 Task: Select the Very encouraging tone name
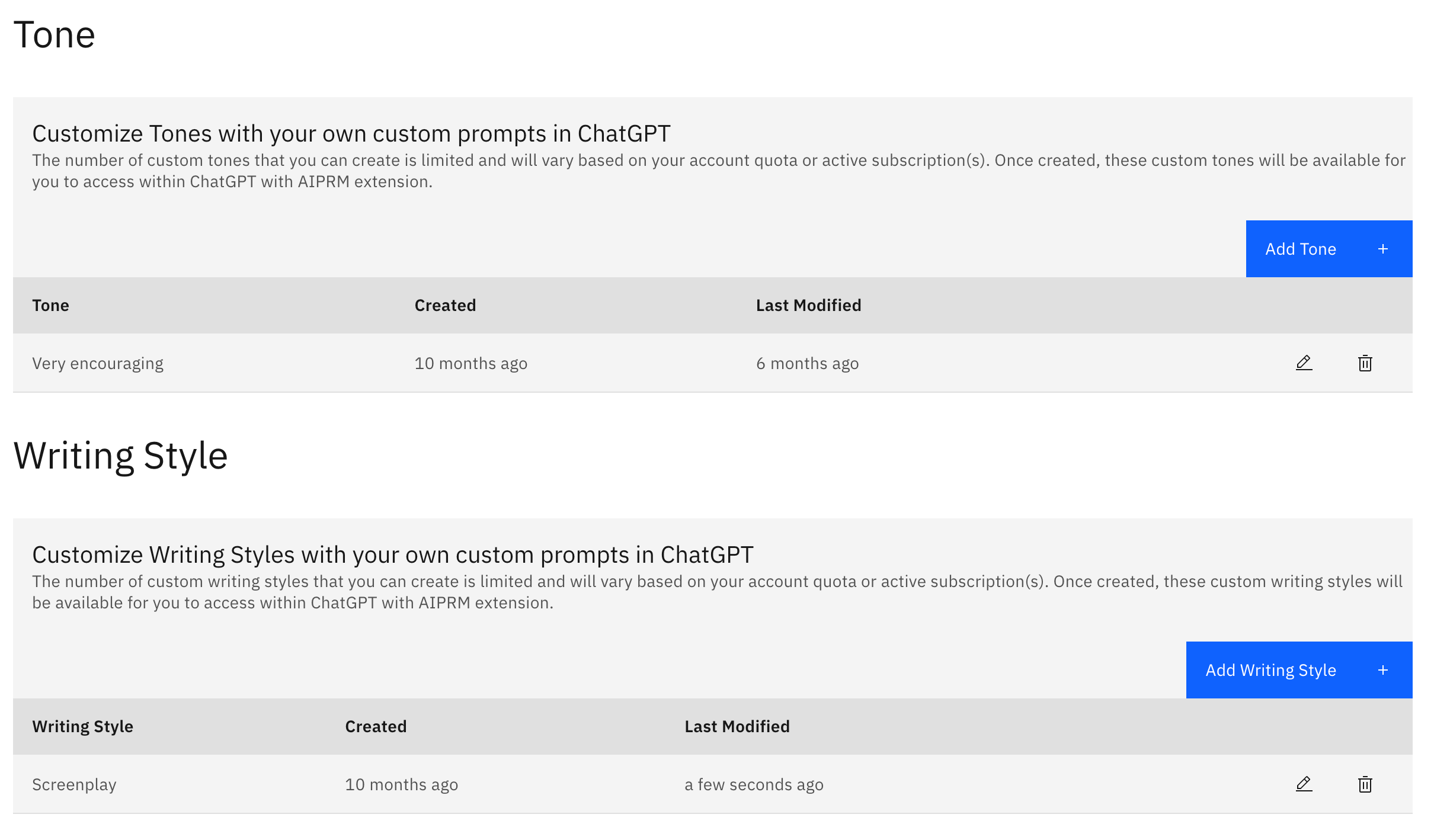pyautogui.click(x=98, y=363)
